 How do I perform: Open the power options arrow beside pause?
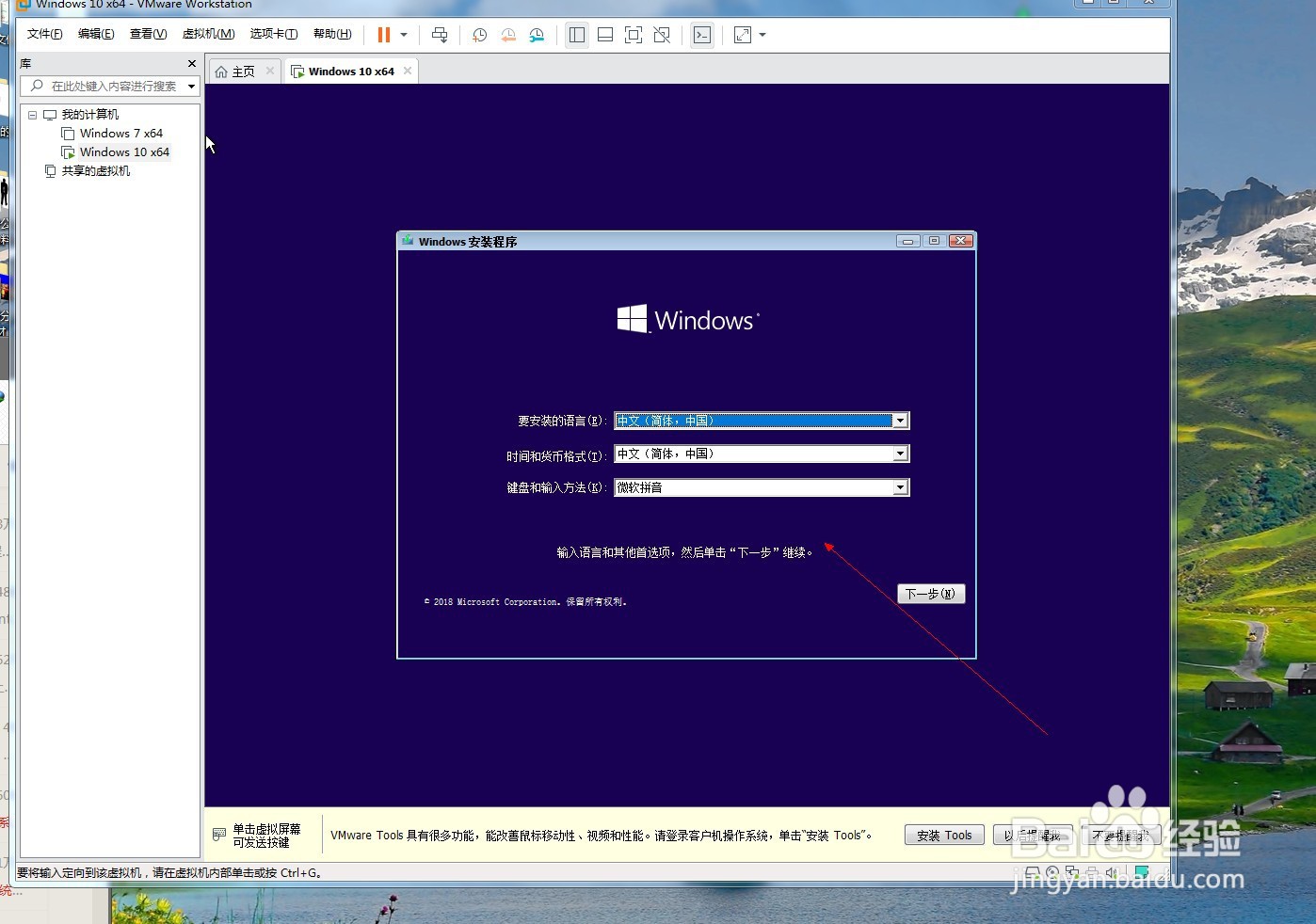tap(404, 35)
